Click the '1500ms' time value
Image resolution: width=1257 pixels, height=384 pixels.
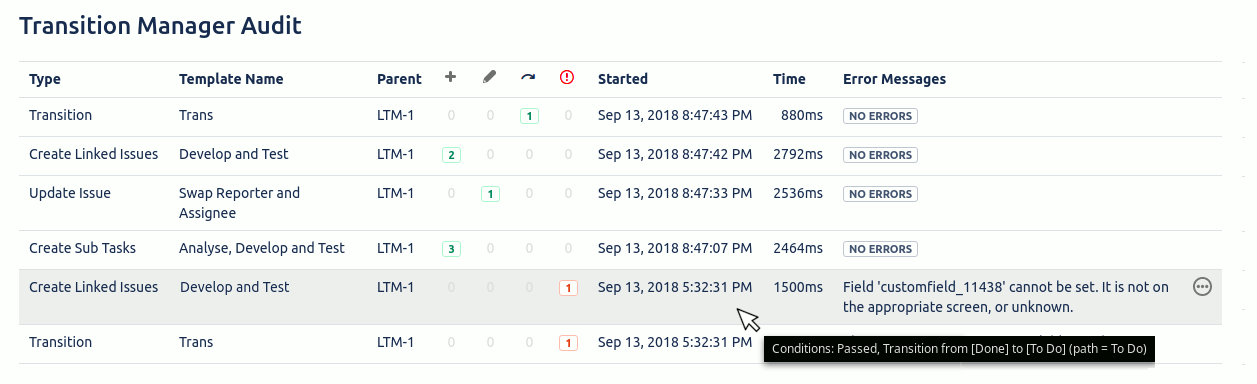click(798, 287)
